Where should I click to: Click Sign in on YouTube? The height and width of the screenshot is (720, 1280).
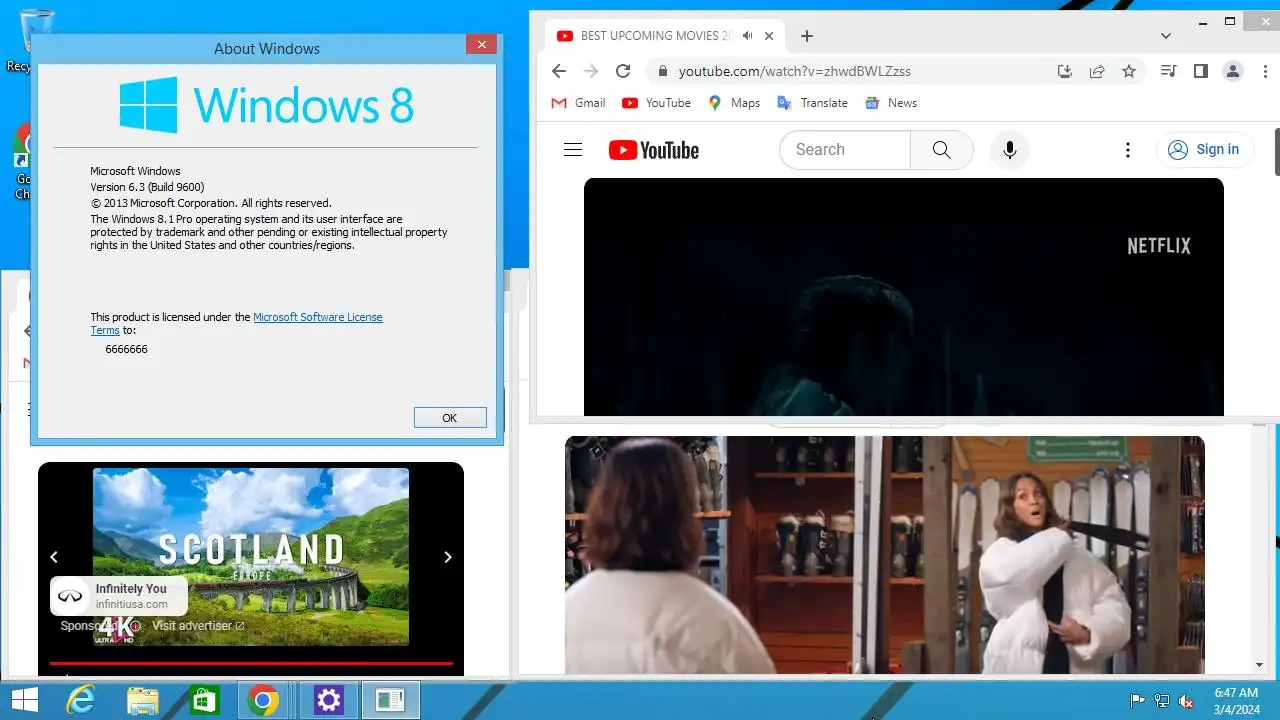1205,150
